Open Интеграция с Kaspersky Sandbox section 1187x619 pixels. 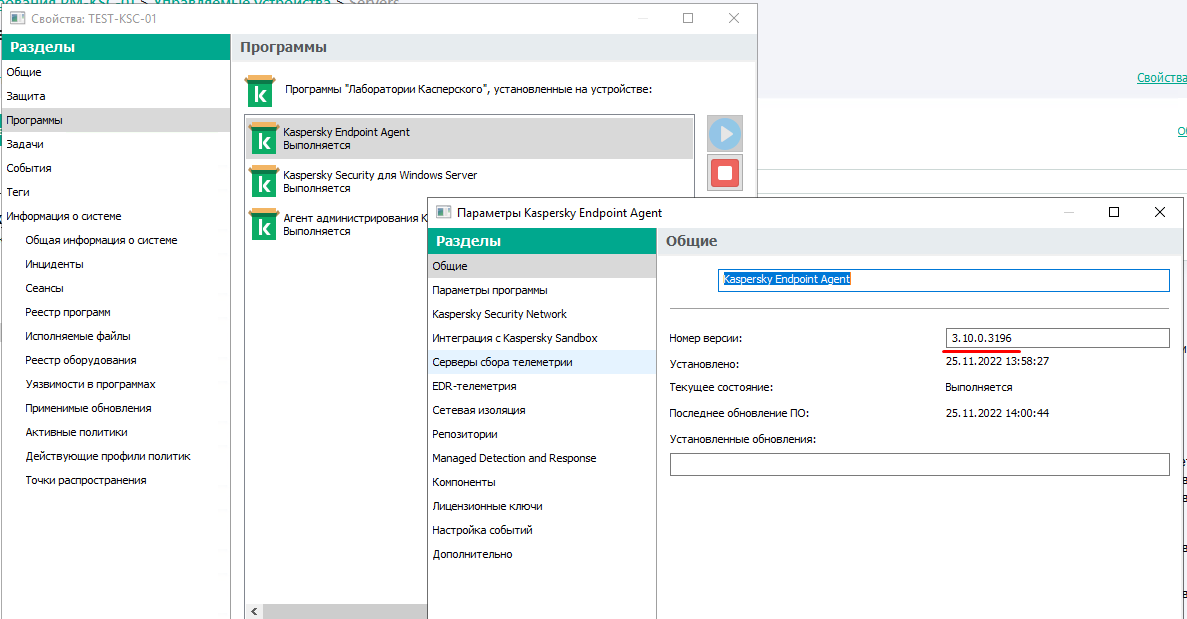pos(542,338)
